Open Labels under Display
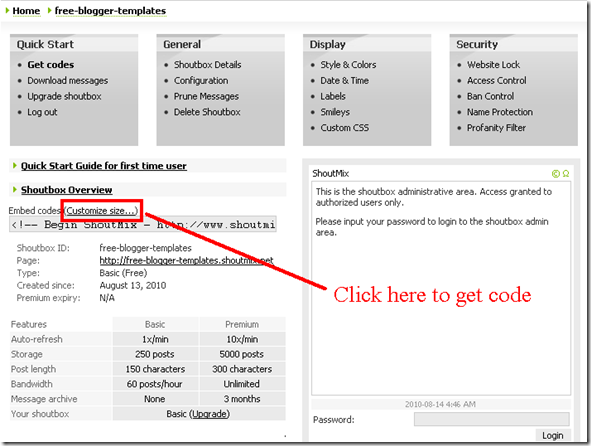Image resolution: width=591 pixels, height=446 pixels. coord(333,97)
